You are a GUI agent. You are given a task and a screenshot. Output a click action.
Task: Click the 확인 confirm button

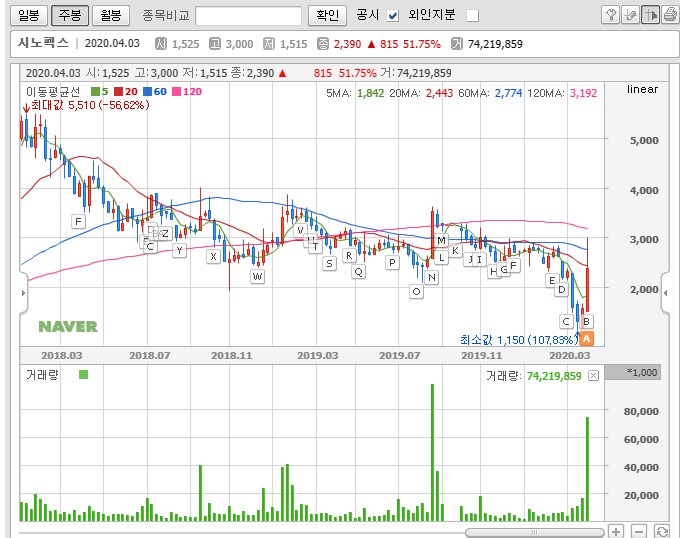click(327, 16)
